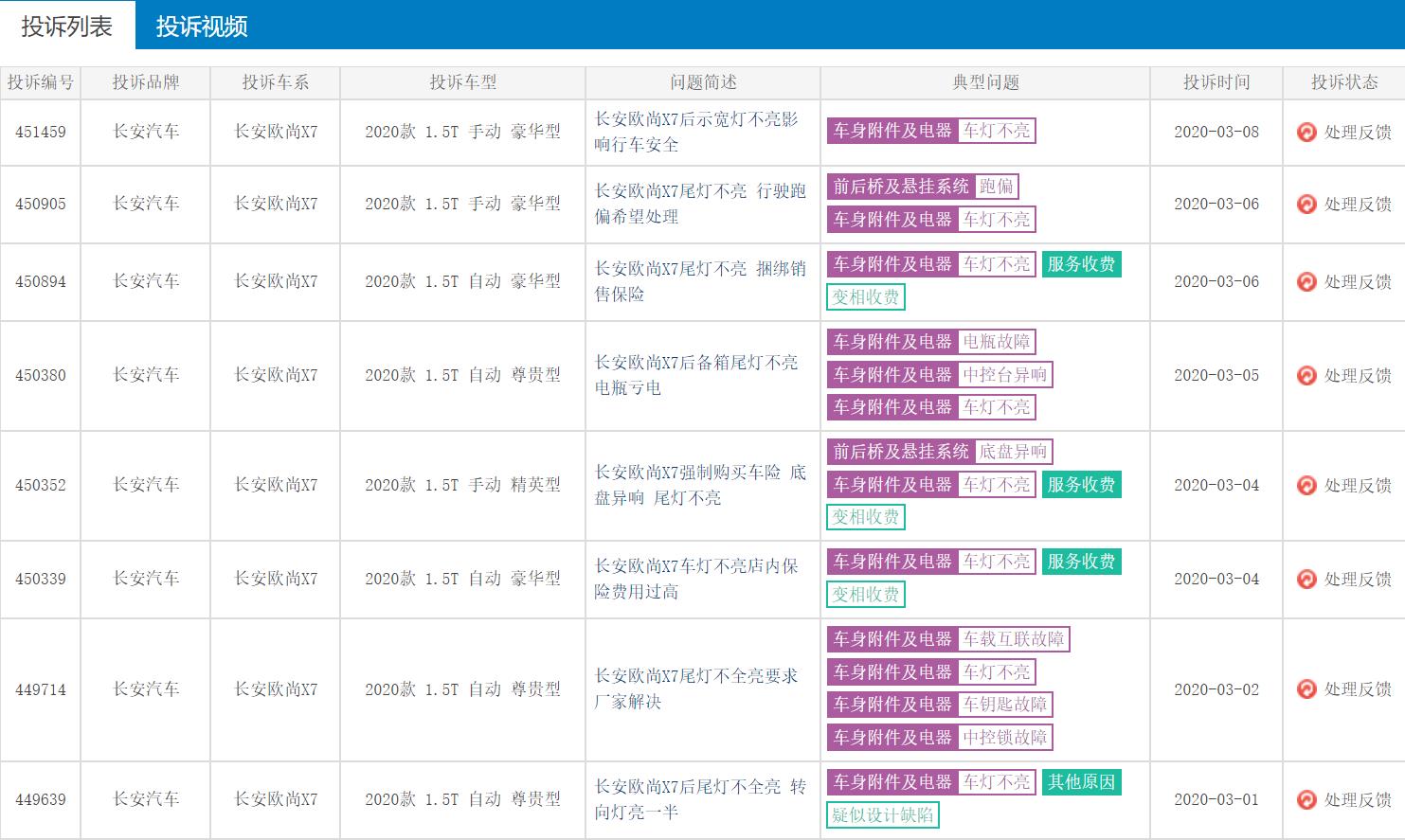The height and width of the screenshot is (840, 1405).
Task: Open complaint 长安欧尚X7尾灯不亮 行驶跑偏希望处理
Action: click(700, 204)
